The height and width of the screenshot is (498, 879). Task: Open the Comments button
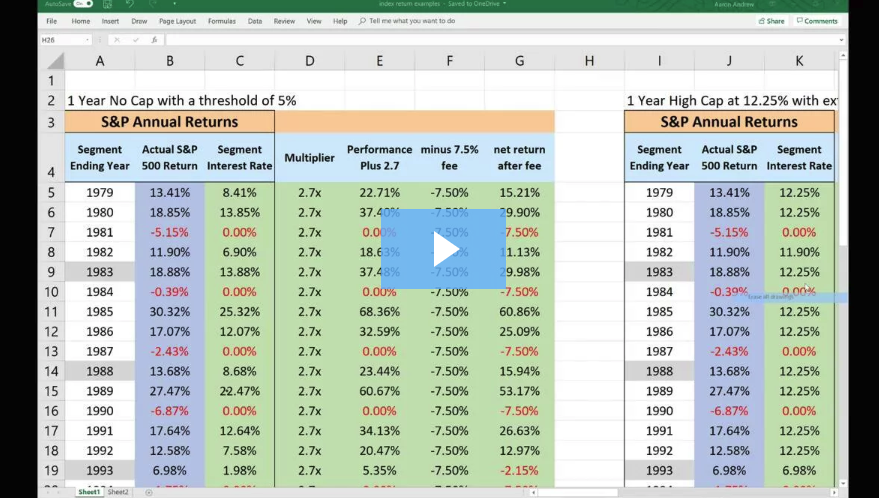tap(817, 21)
